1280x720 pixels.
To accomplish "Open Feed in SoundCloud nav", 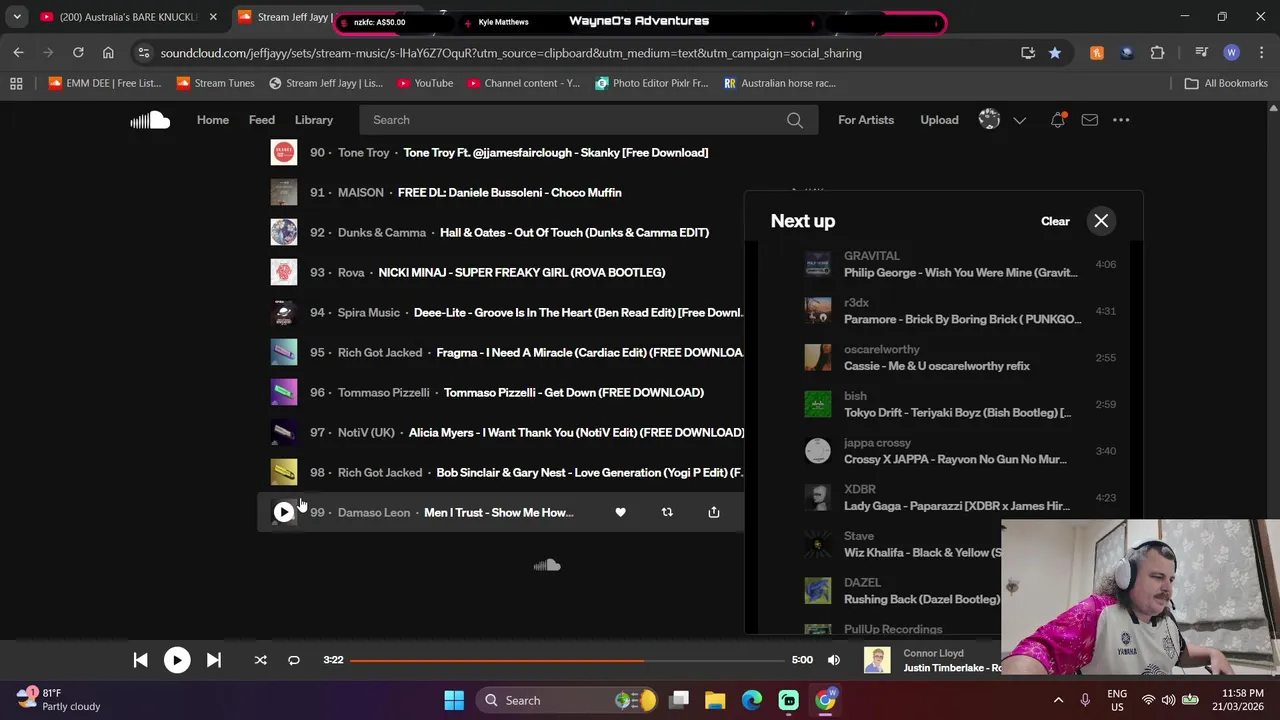I will pos(262,120).
